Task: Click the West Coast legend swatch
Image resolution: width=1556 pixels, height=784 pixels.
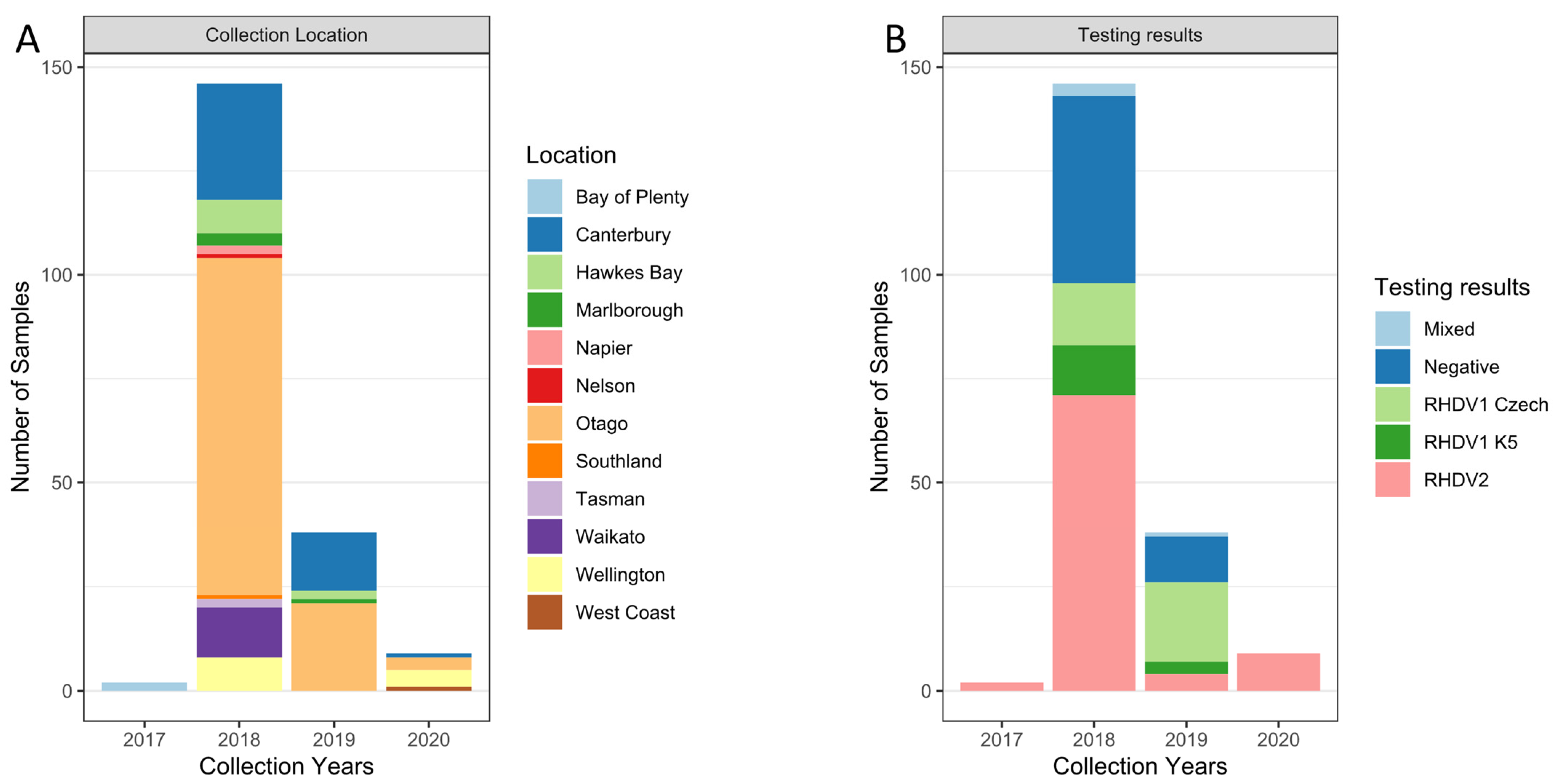Action: pos(544,612)
